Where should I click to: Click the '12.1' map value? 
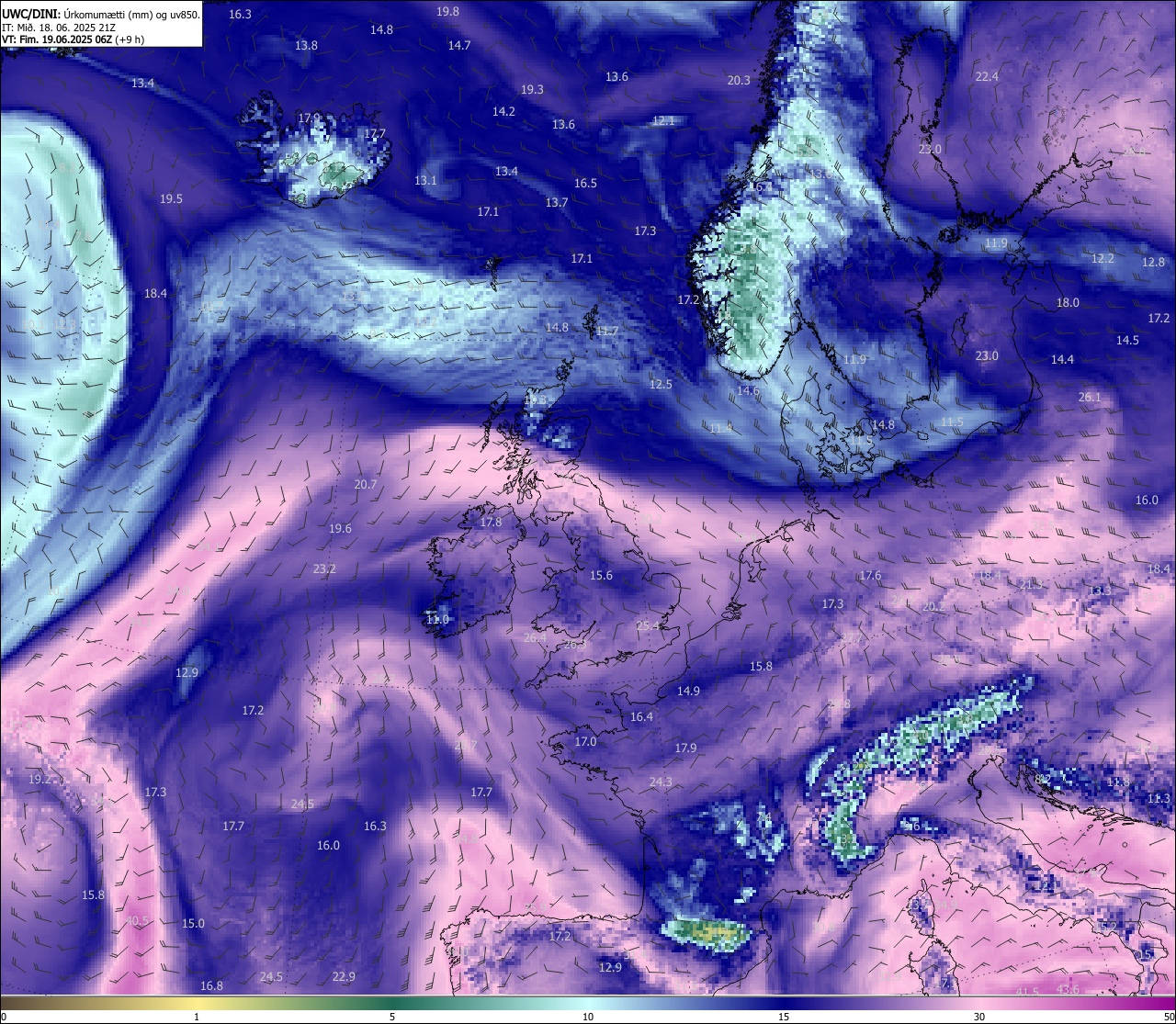[x=663, y=120]
